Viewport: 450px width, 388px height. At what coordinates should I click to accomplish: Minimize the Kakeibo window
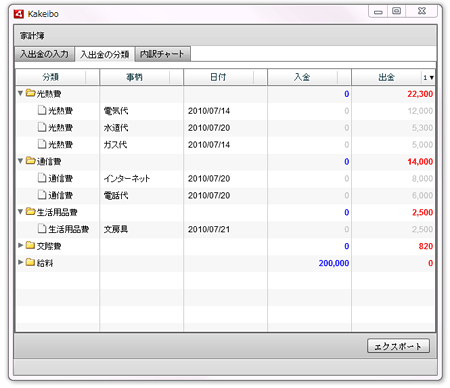pyautogui.click(x=378, y=11)
